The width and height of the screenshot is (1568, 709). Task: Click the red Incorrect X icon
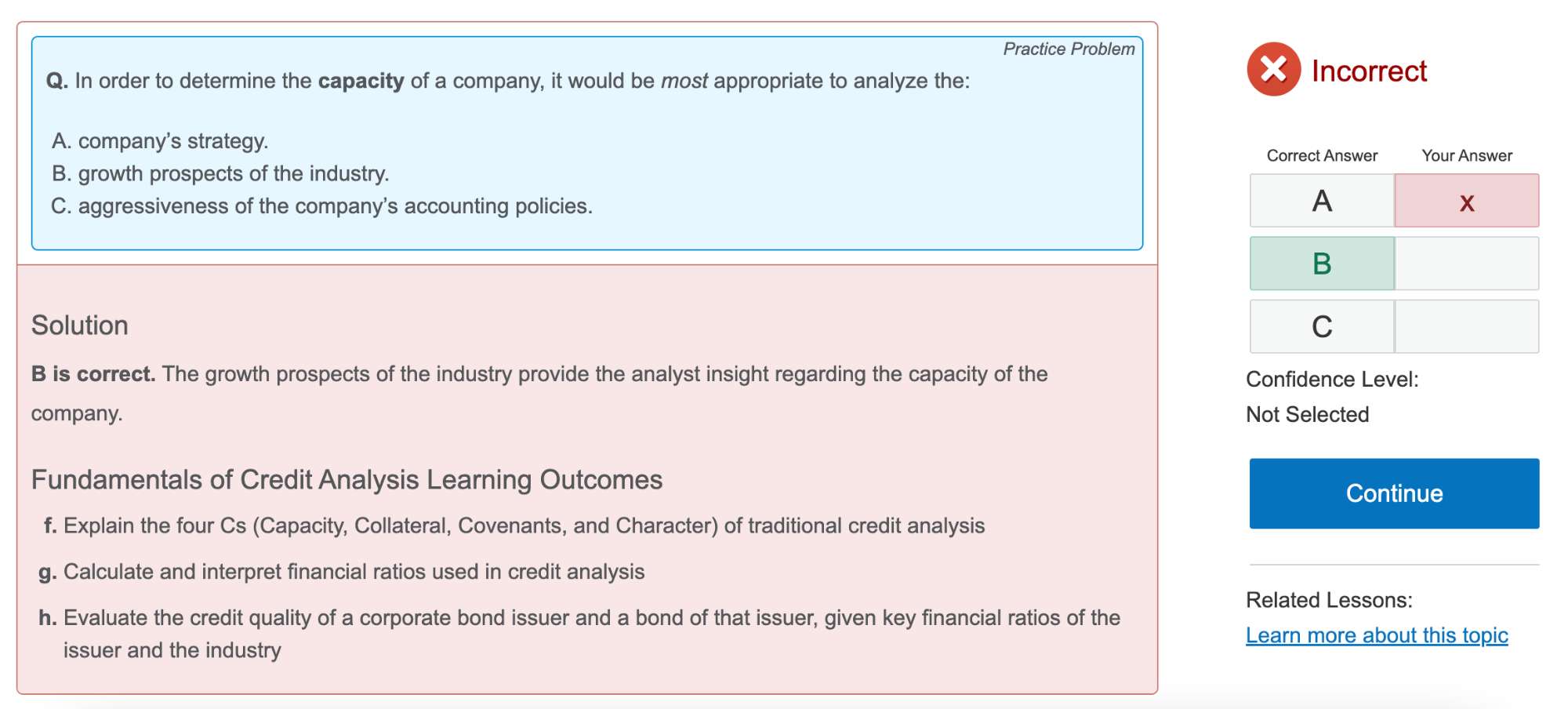(x=1273, y=70)
